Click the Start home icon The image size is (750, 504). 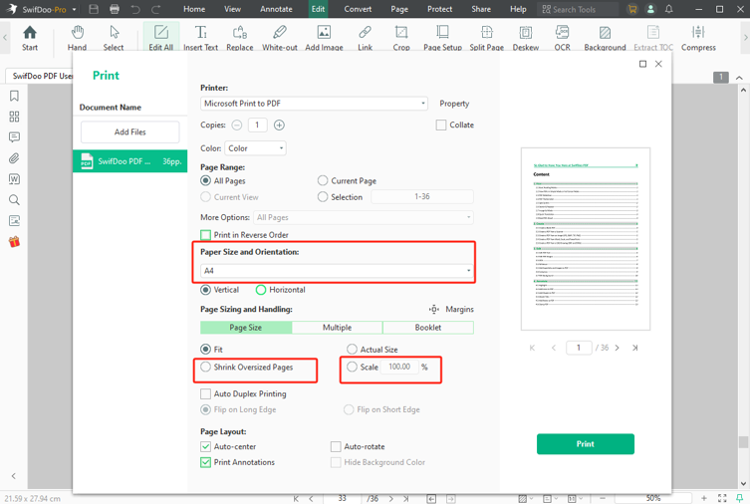pyautogui.click(x=30, y=37)
